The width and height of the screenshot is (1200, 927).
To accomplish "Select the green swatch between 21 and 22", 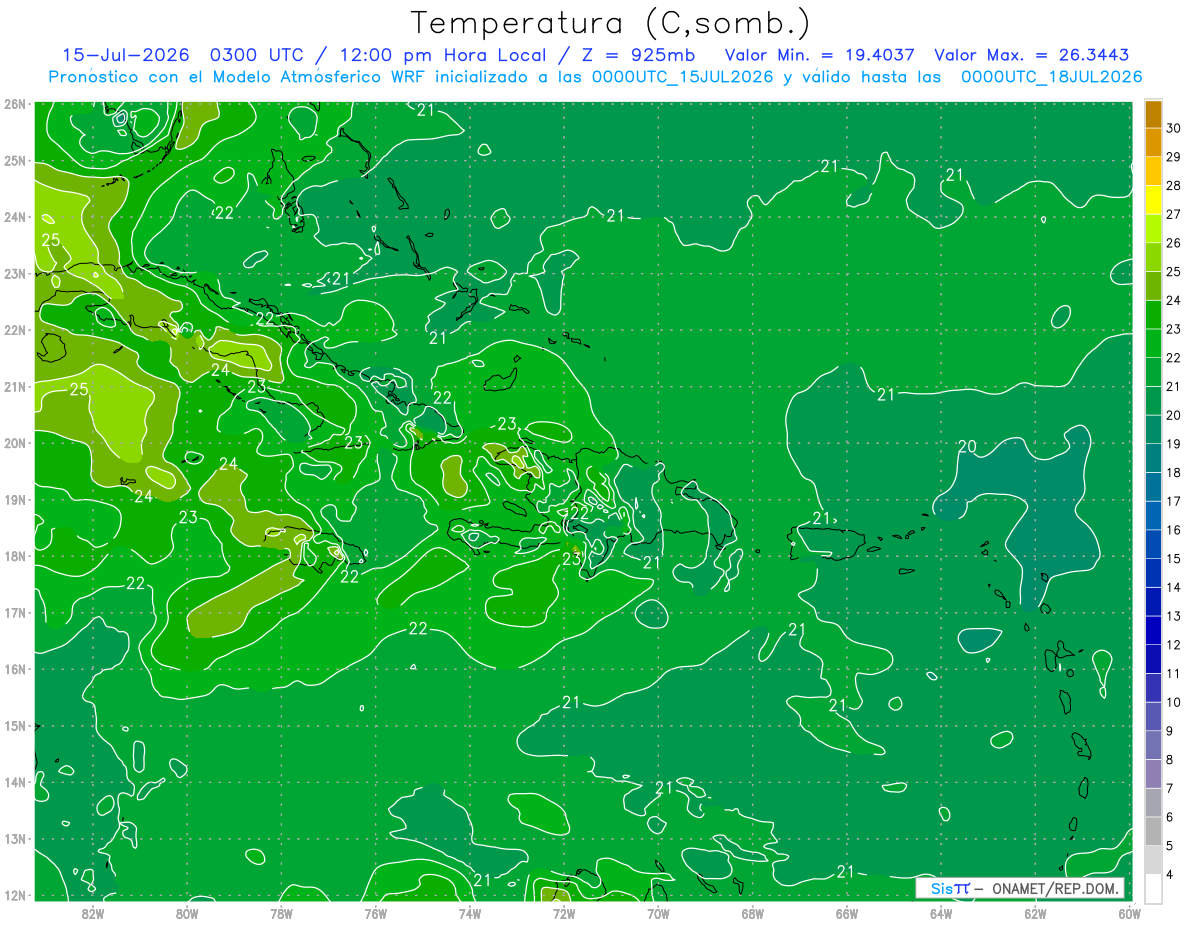I will click(x=1153, y=372).
